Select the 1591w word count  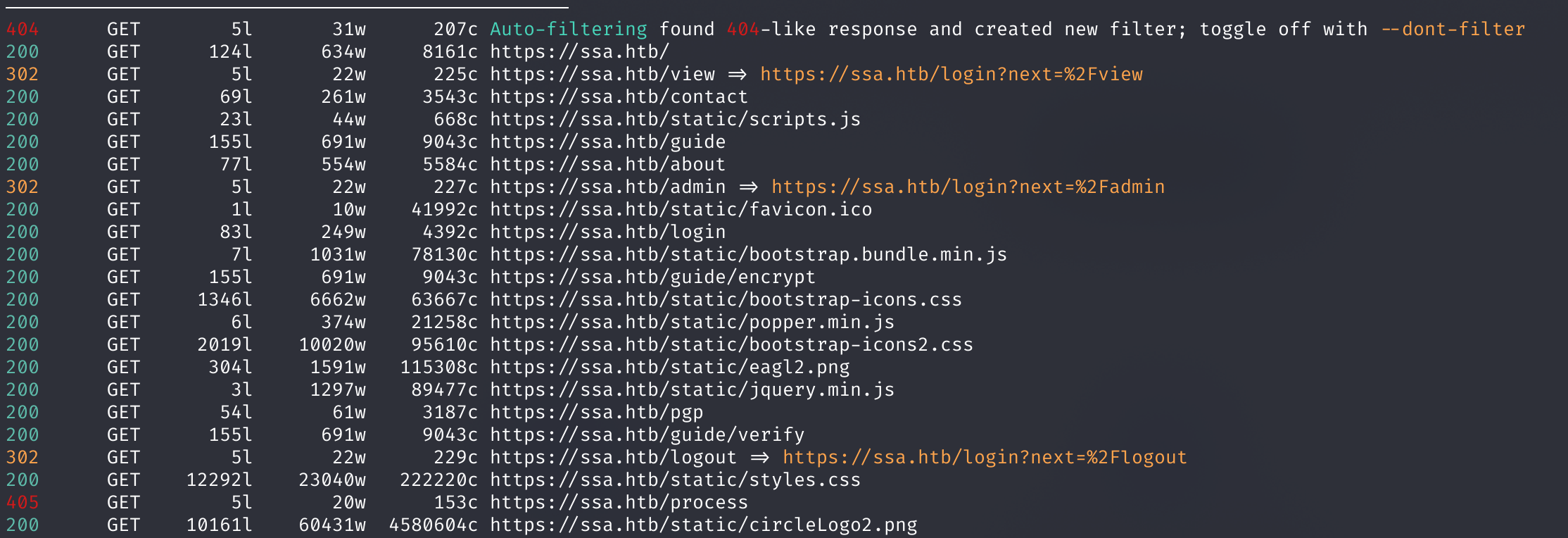(x=338, y=368)
